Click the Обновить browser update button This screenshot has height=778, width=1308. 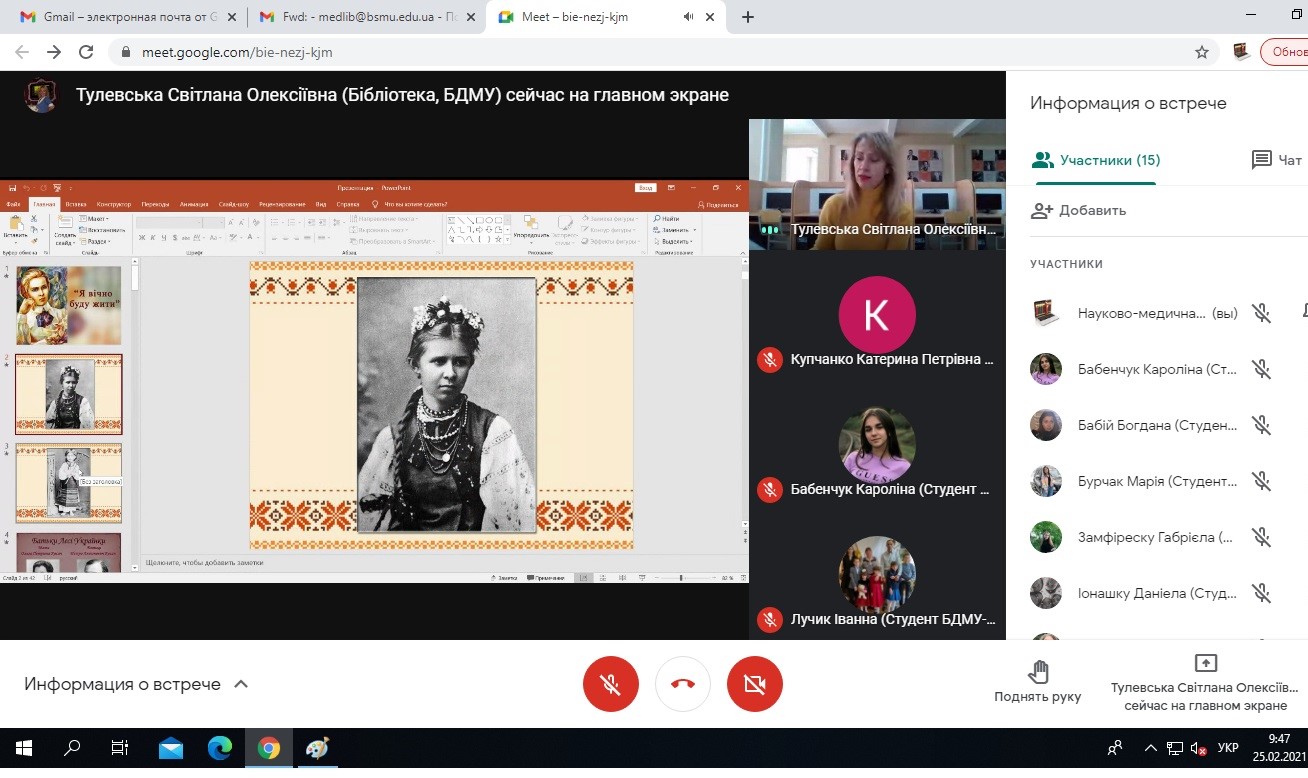(1287, 52)
